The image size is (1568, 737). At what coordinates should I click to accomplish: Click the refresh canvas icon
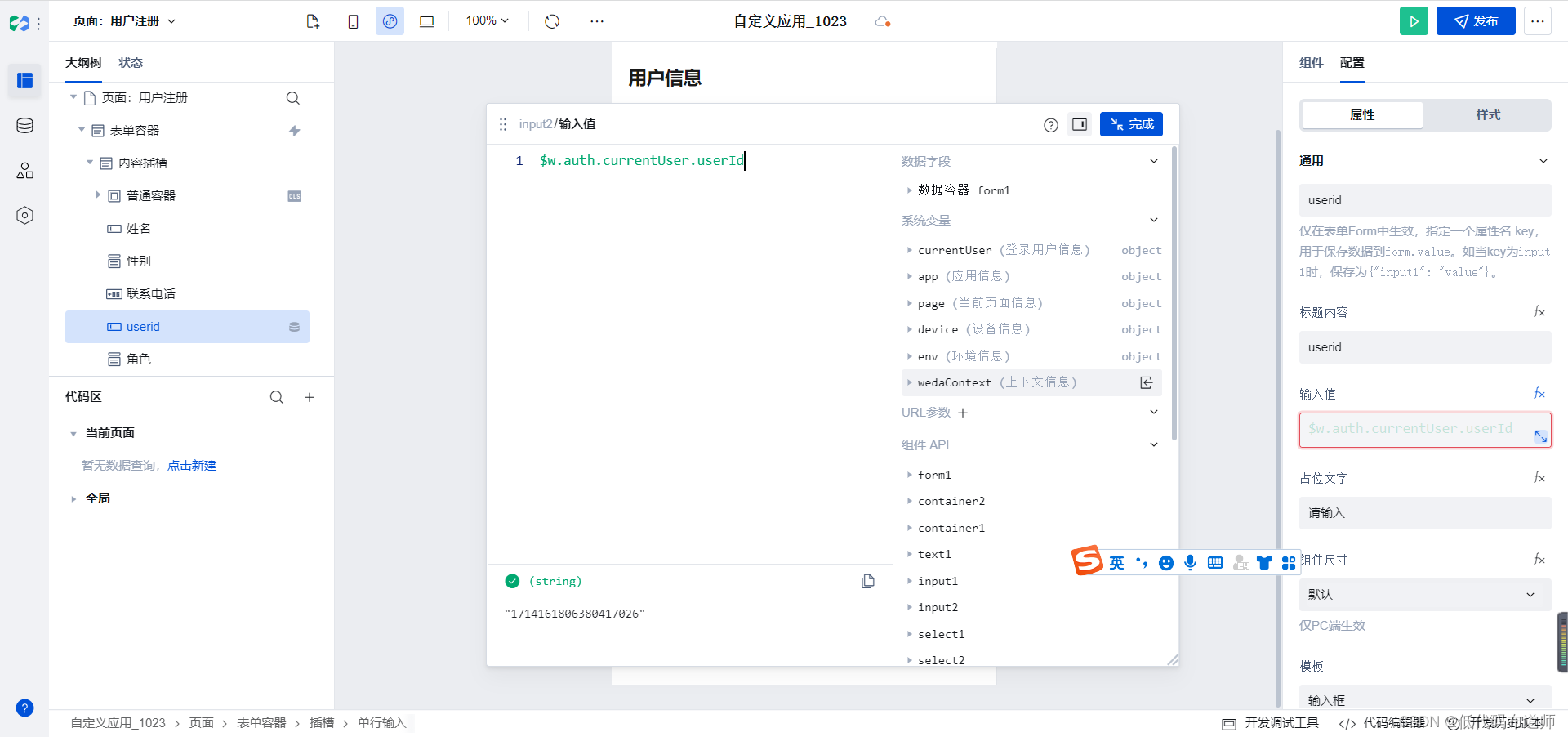pos(552,21)
